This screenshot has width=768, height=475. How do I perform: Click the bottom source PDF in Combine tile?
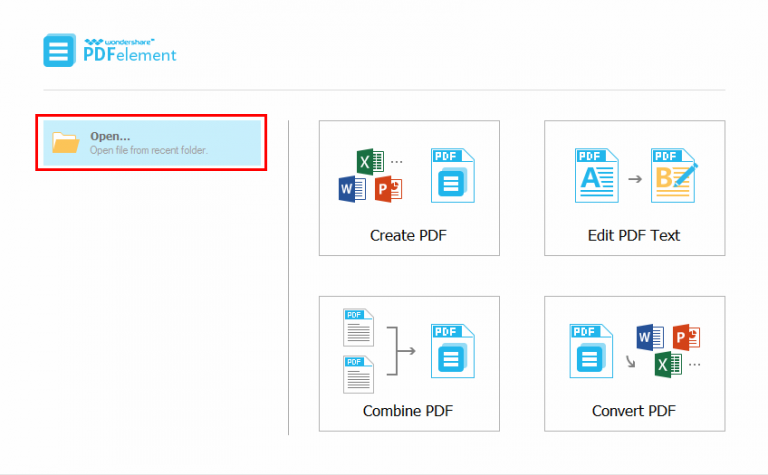358,373
